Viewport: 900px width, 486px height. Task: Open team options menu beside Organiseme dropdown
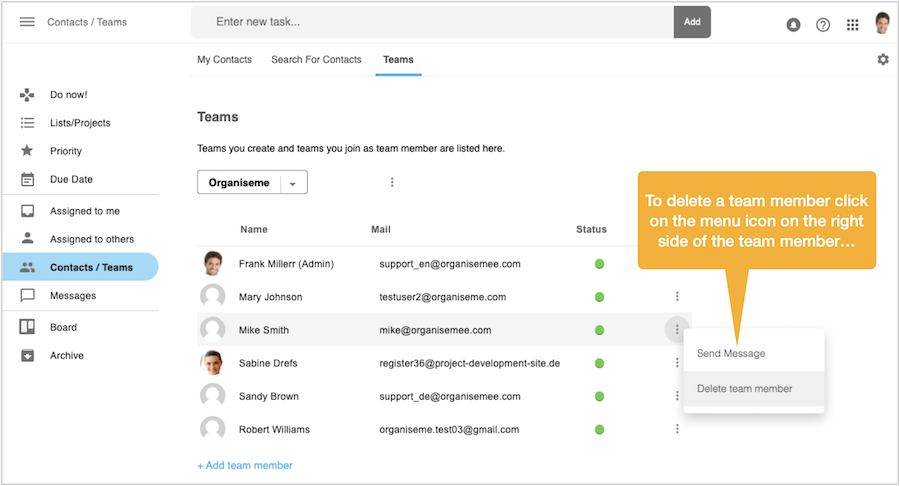(392, 182)
